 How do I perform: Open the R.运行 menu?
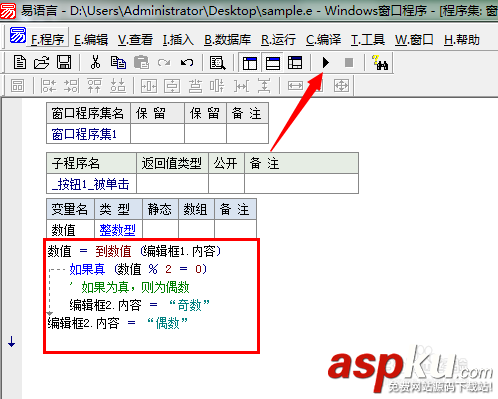[278, 40]
